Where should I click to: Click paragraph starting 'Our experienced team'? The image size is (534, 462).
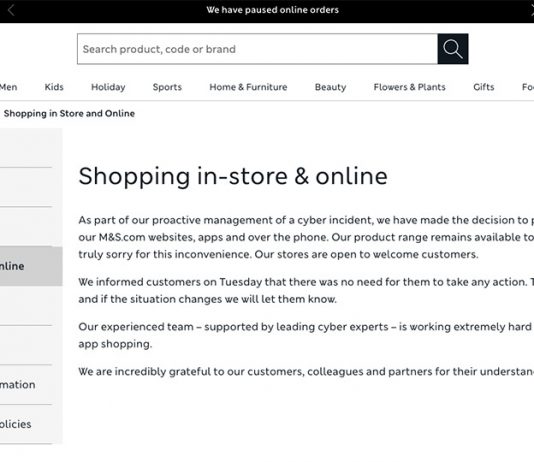tap(306, 335)
